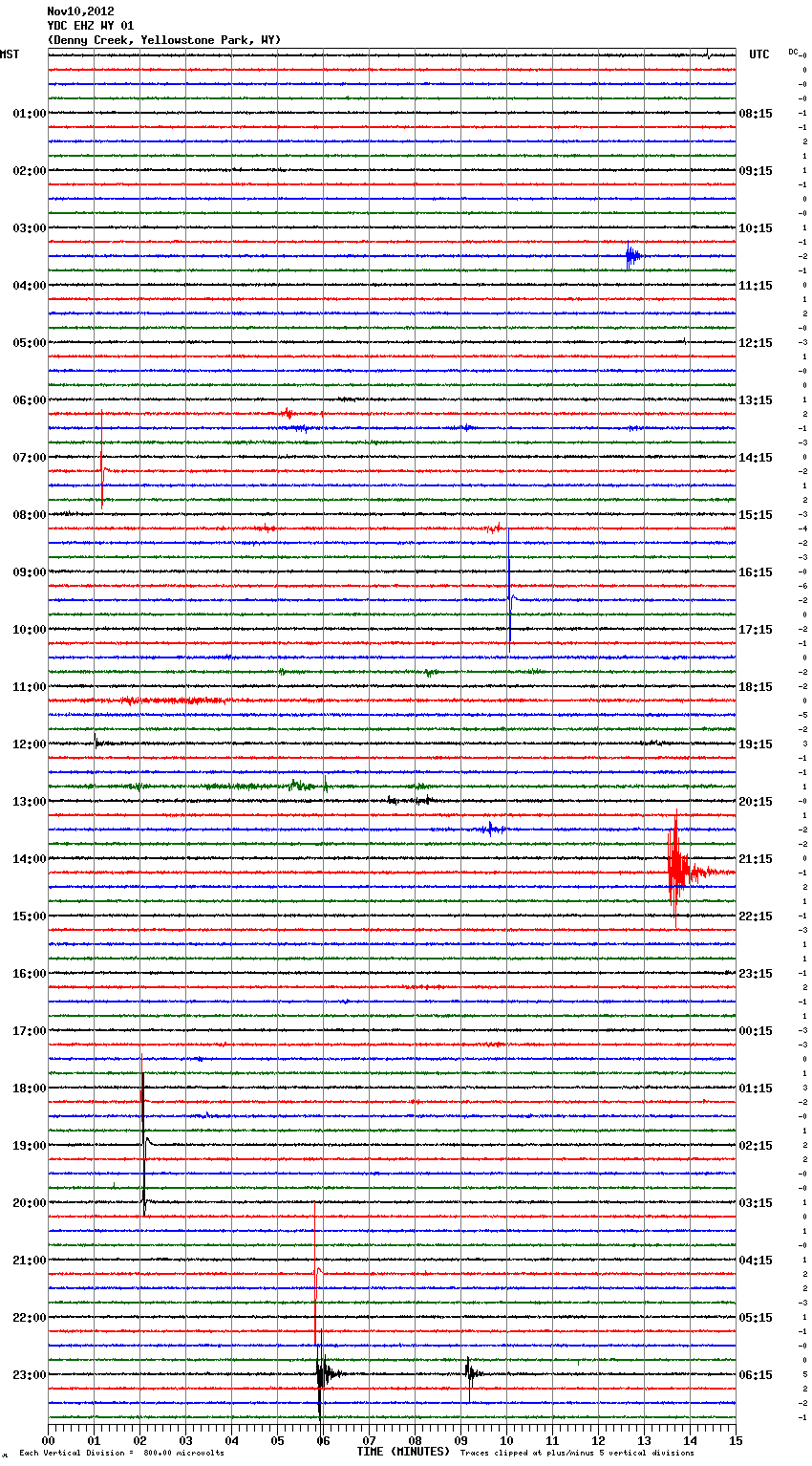This screenshot has width=812, height=1466.
Task: Click the Nov10,2012 date heading
Action: point(80,11)
